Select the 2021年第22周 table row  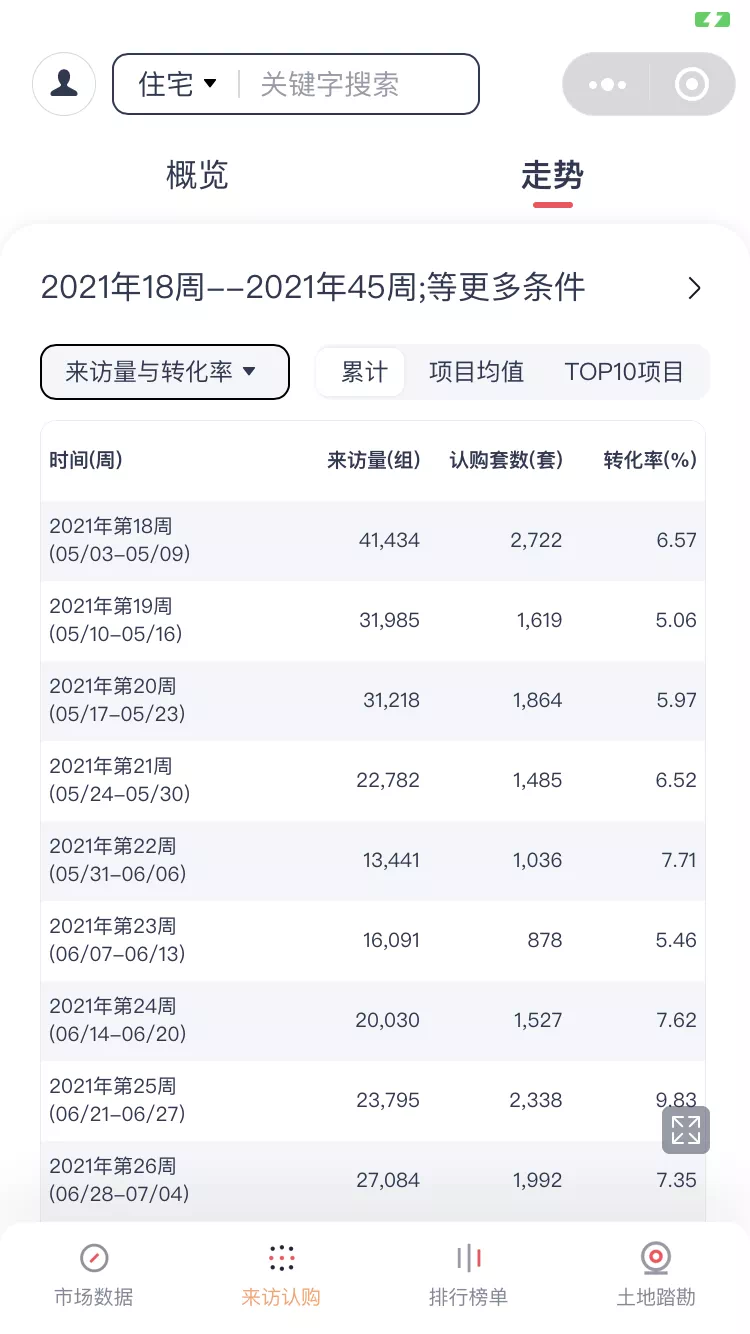point(372,860)
